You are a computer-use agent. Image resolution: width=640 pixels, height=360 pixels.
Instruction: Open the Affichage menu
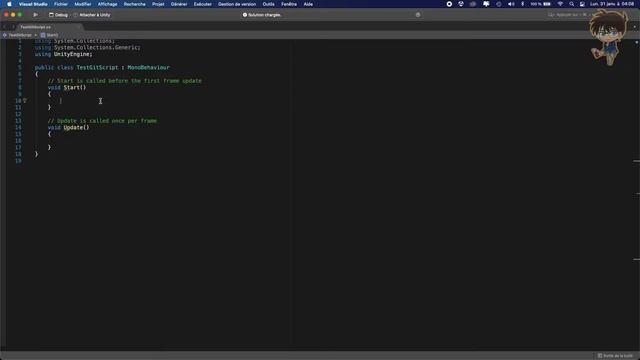107,4
